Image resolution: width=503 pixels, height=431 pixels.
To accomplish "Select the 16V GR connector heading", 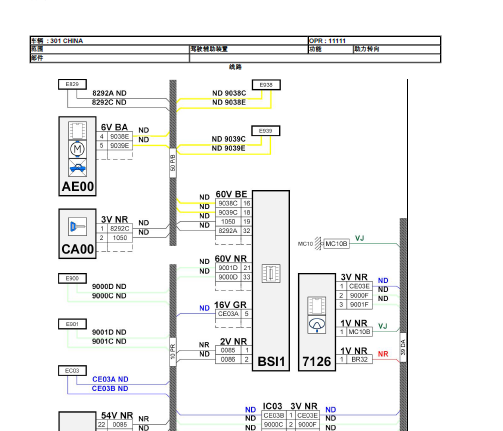I will (230, 305).
